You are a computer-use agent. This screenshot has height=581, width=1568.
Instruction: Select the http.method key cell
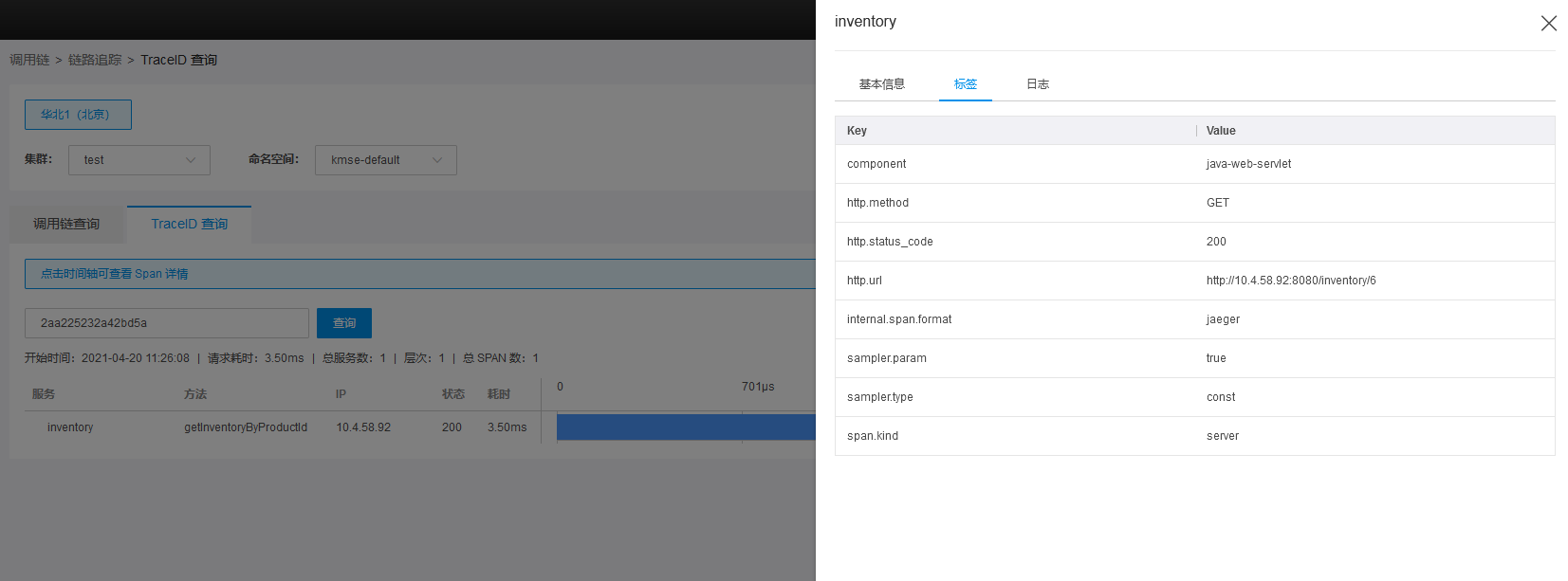pyautogui.click(x=877, y=203)
